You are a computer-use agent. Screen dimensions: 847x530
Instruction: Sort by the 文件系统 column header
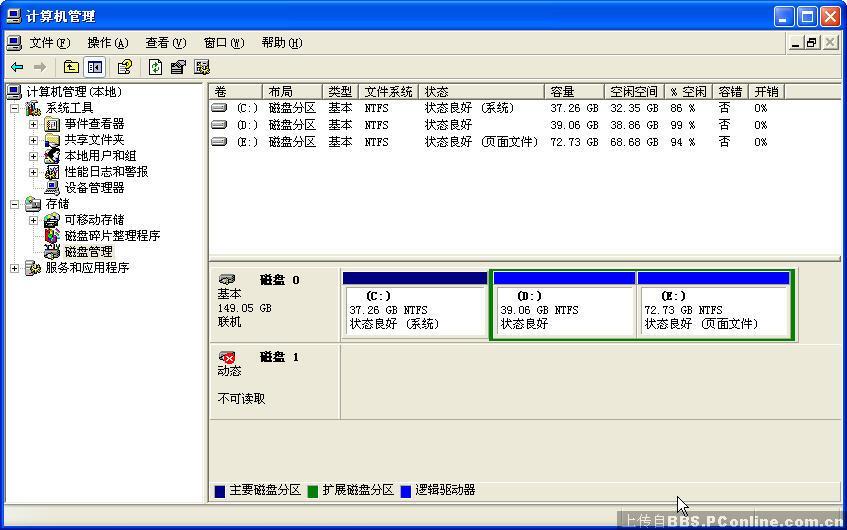(388, 92)
